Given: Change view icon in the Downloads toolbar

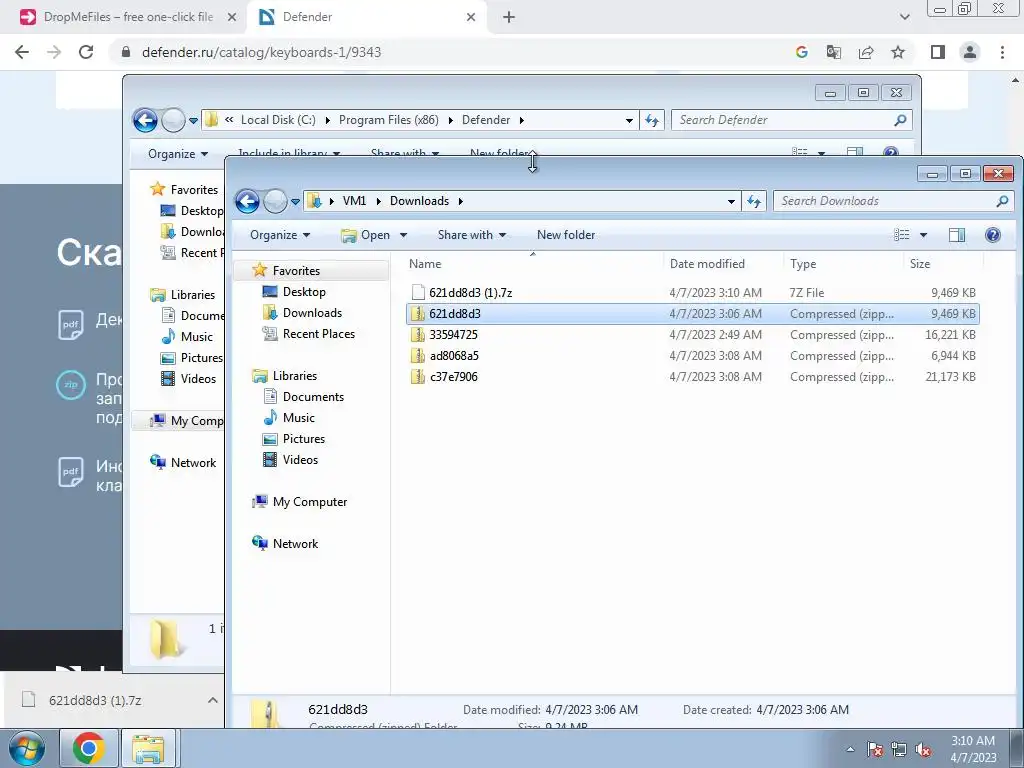Looking at the screenshot, I should (x=902, y=235).
